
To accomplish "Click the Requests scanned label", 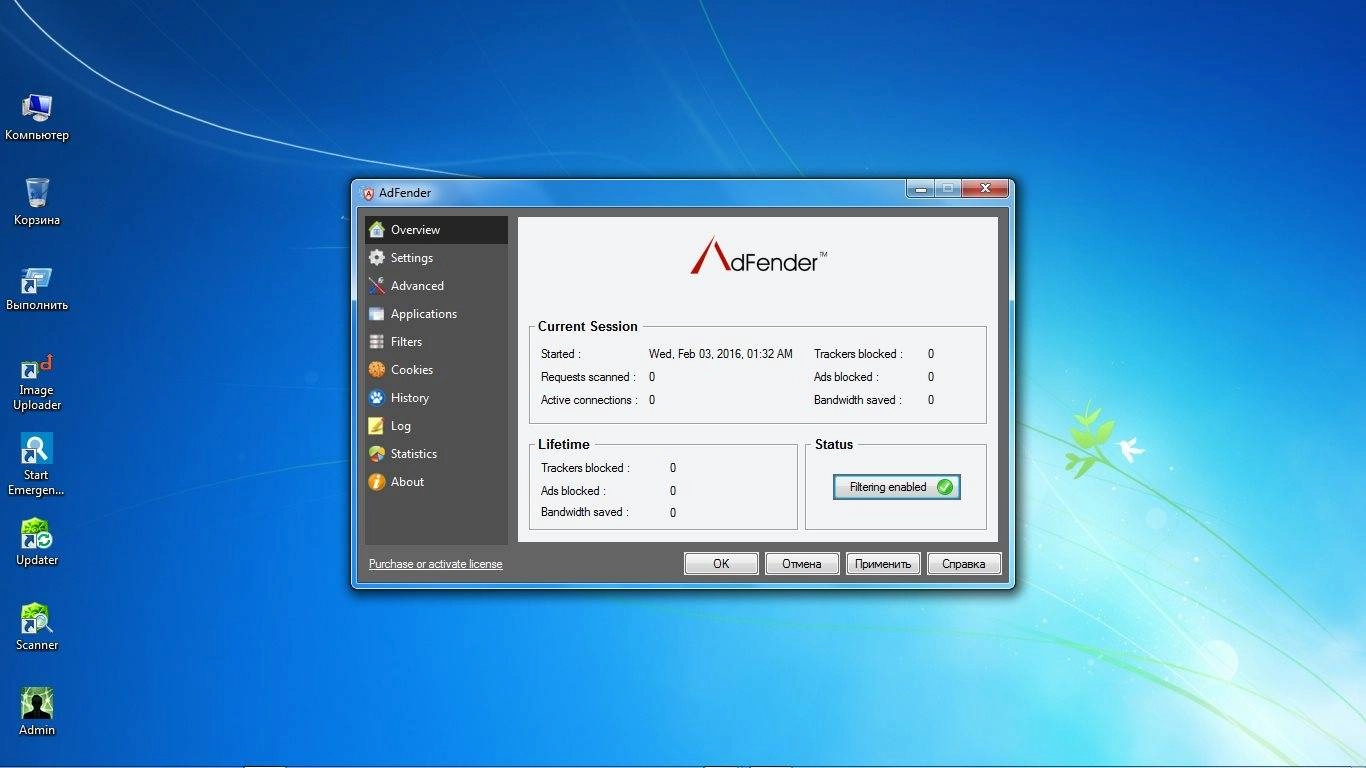I will pyautogui.click(x=588, y=377).
